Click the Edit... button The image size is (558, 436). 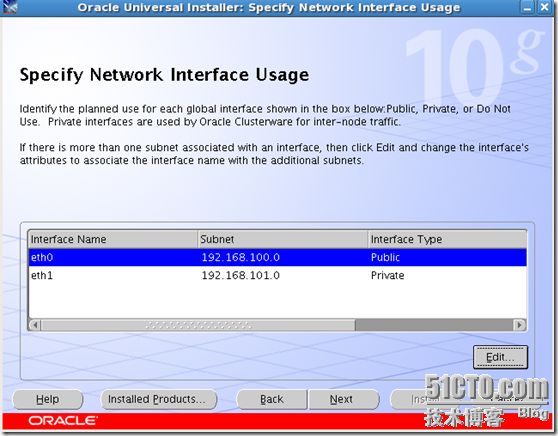(500, 357)
